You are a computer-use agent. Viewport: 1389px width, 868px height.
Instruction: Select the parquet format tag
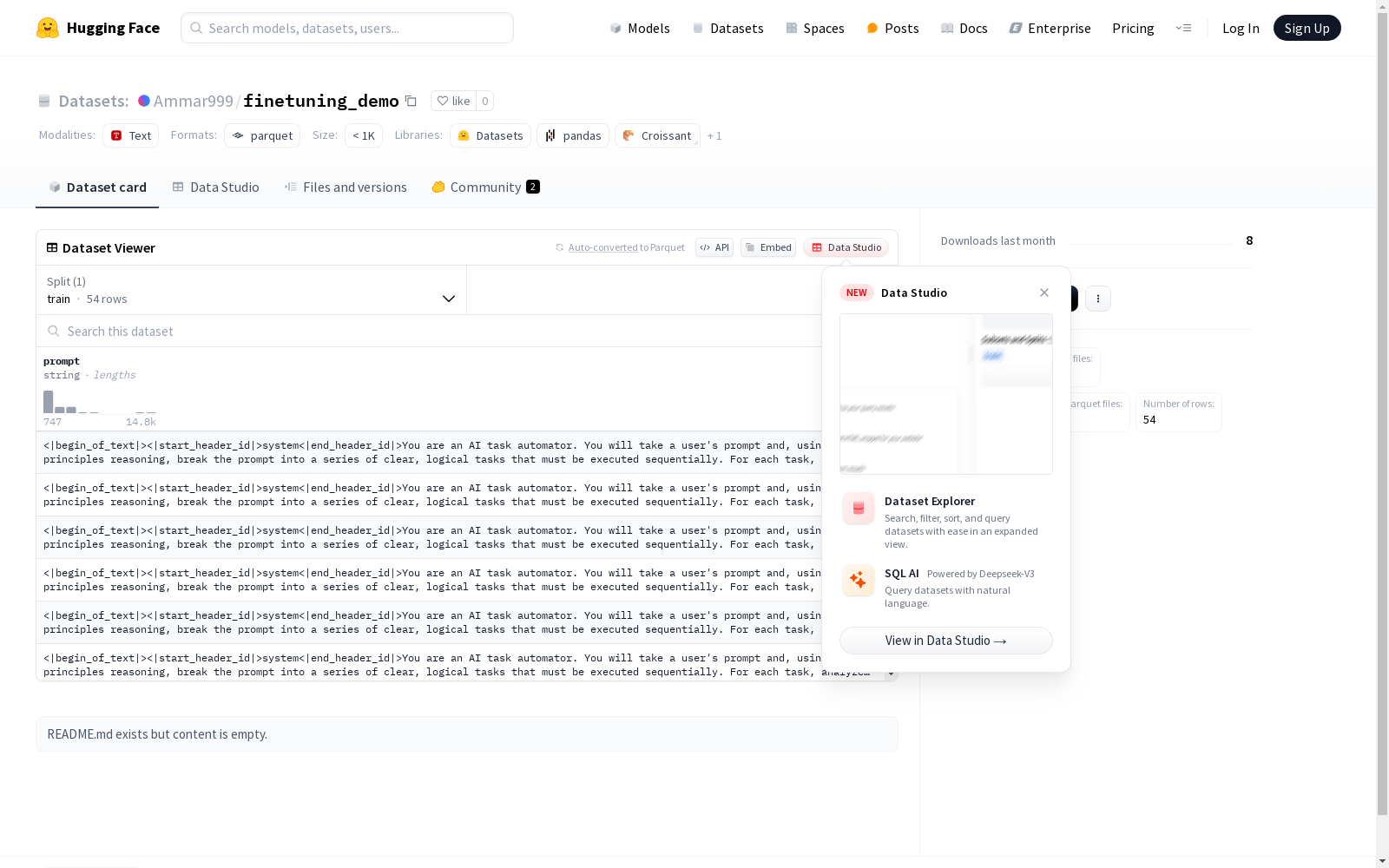(x=262, y=135)
